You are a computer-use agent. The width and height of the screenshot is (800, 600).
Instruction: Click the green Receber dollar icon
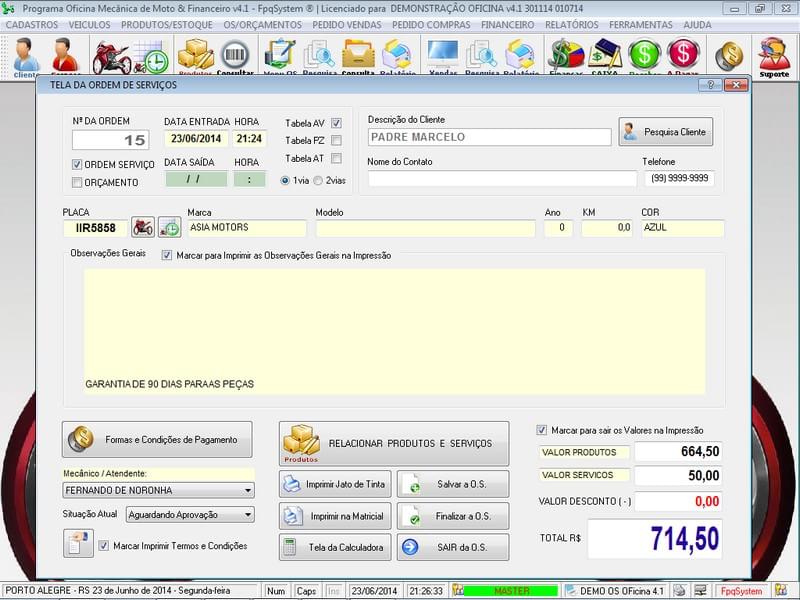[645, 55]
